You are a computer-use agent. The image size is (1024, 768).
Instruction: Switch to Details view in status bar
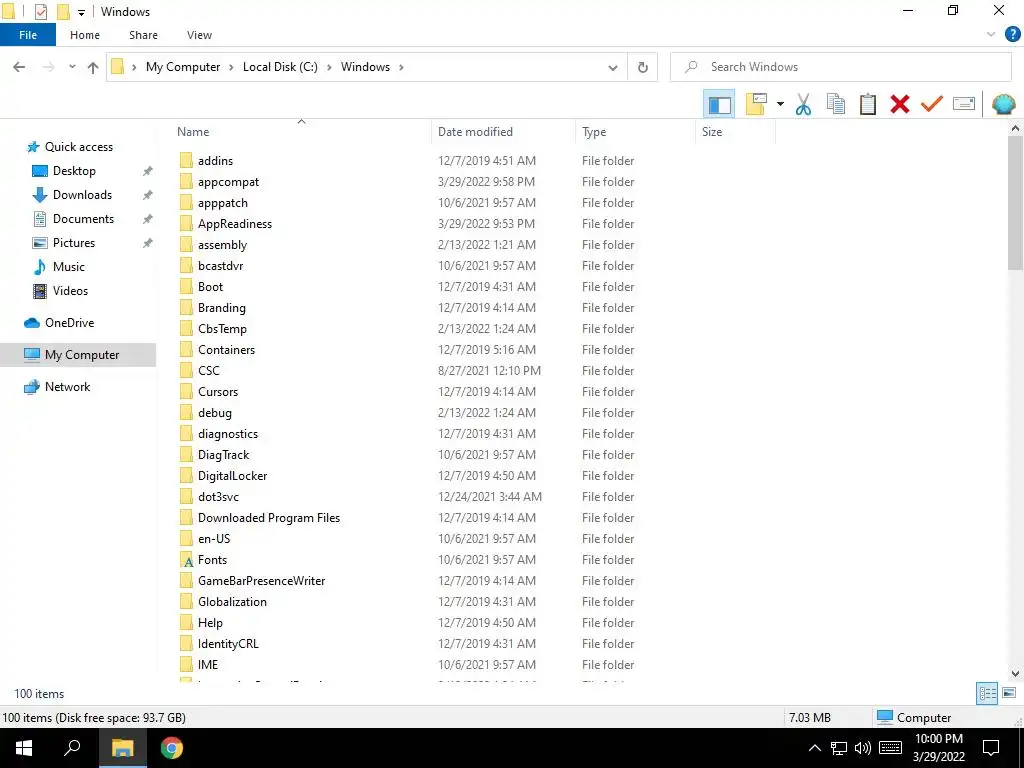click(987, 694)
